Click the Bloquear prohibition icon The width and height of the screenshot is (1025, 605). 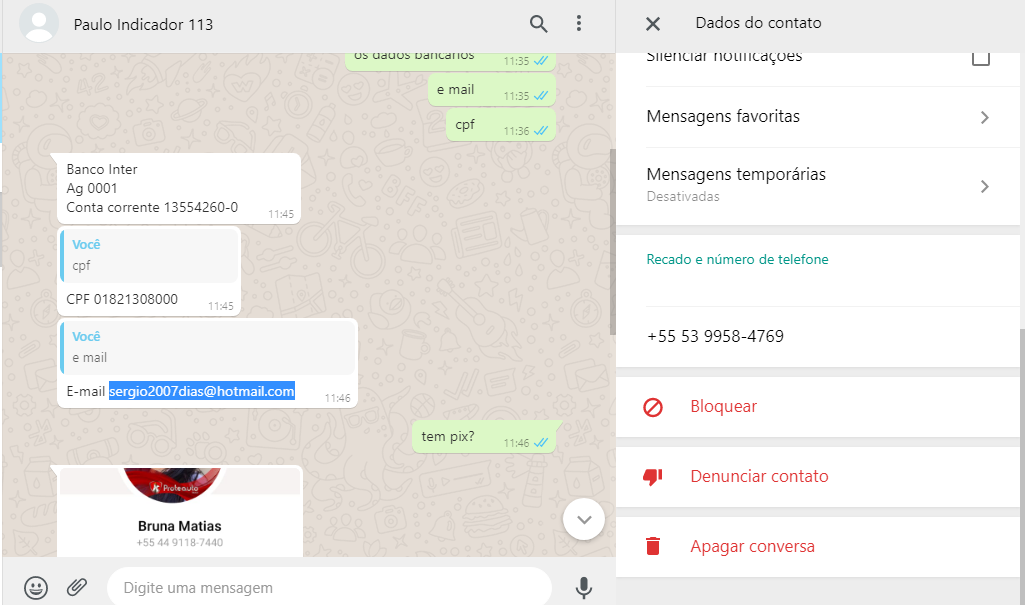tap(653, 407)
